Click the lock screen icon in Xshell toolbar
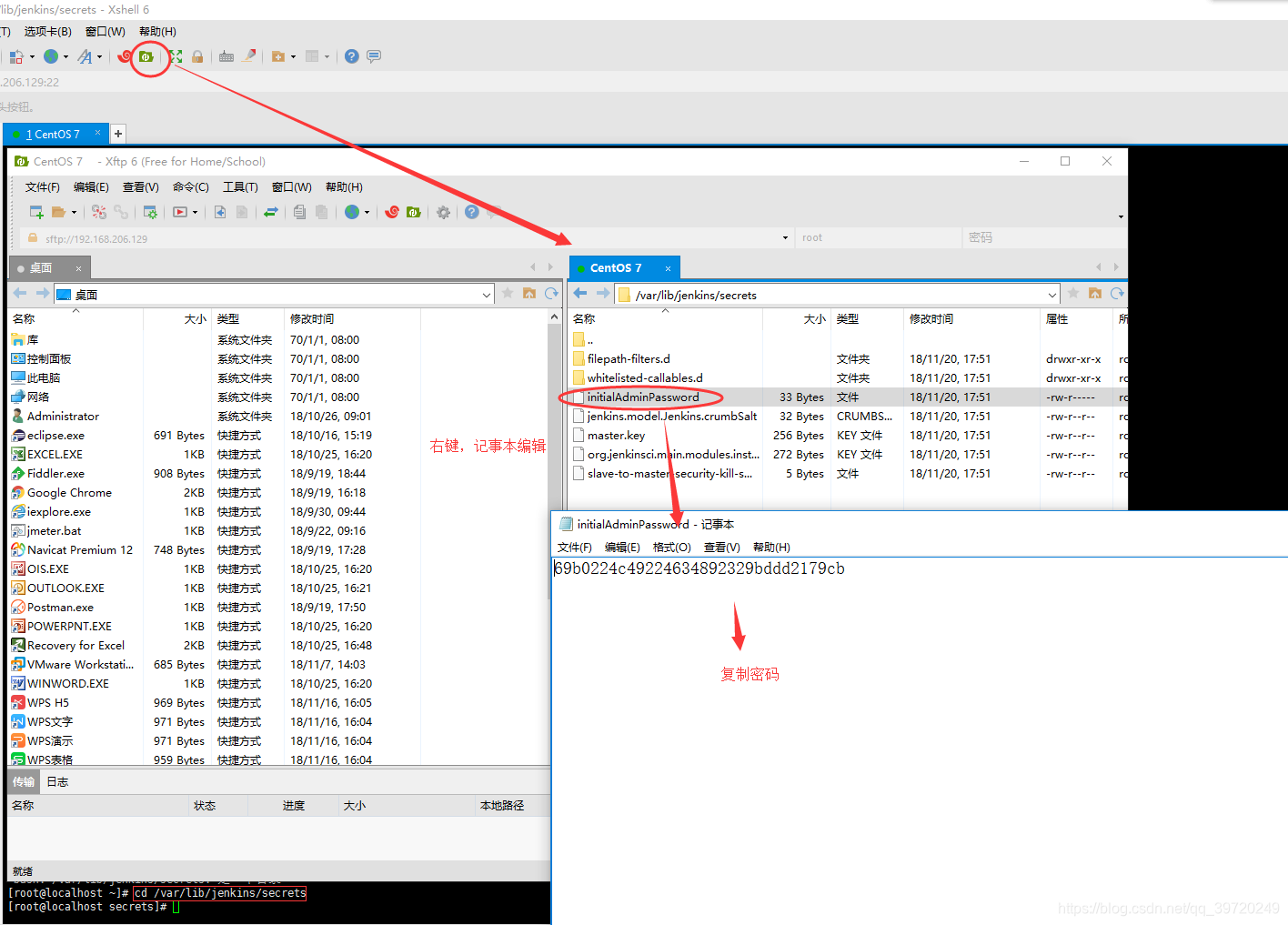1288x925 pixels. click(197, 56)
